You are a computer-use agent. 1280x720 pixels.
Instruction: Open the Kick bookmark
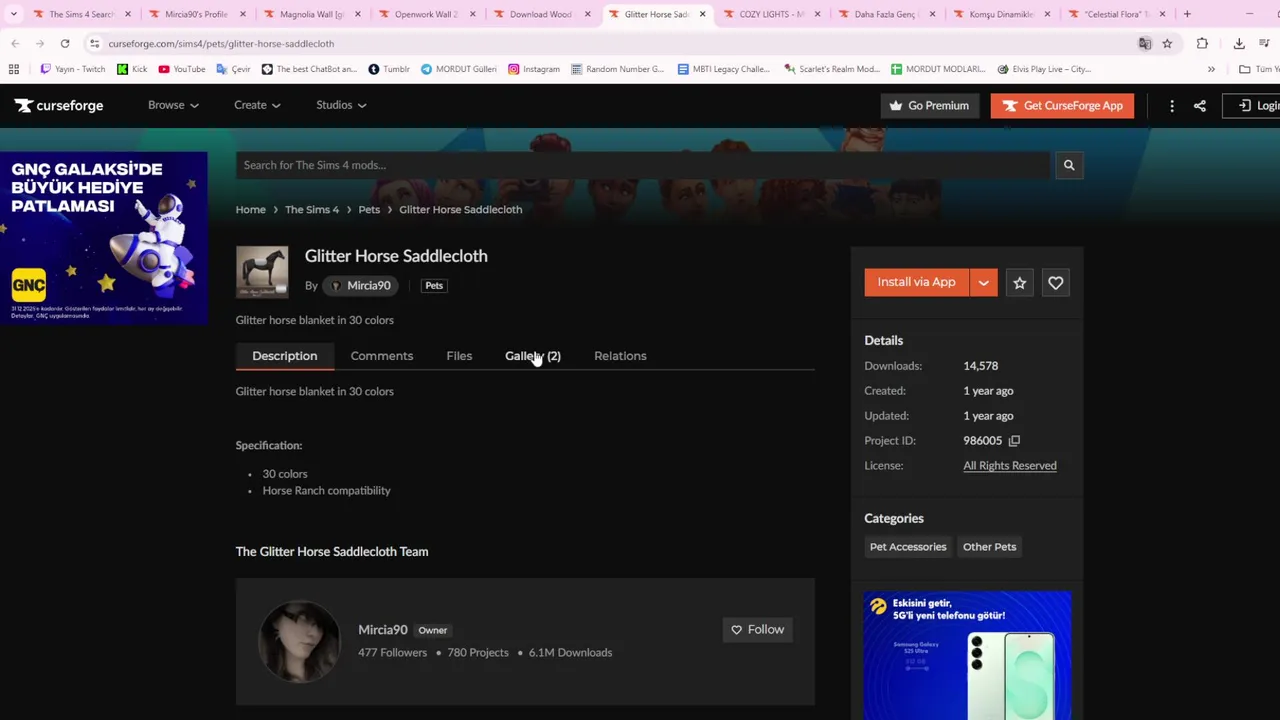pyautogui.click(x=131, y=69)
